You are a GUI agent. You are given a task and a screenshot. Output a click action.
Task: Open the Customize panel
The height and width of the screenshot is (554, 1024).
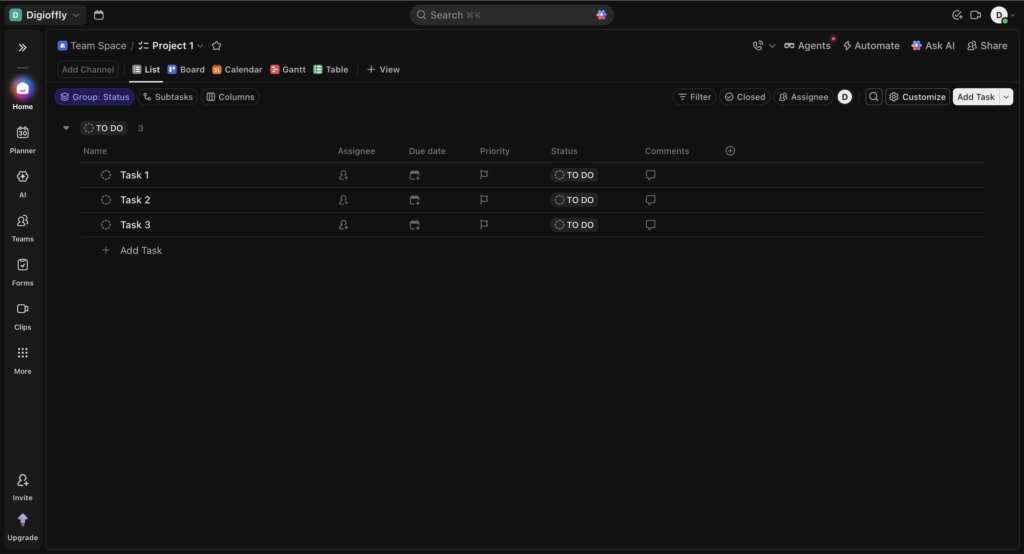click(x=918, y=97)
